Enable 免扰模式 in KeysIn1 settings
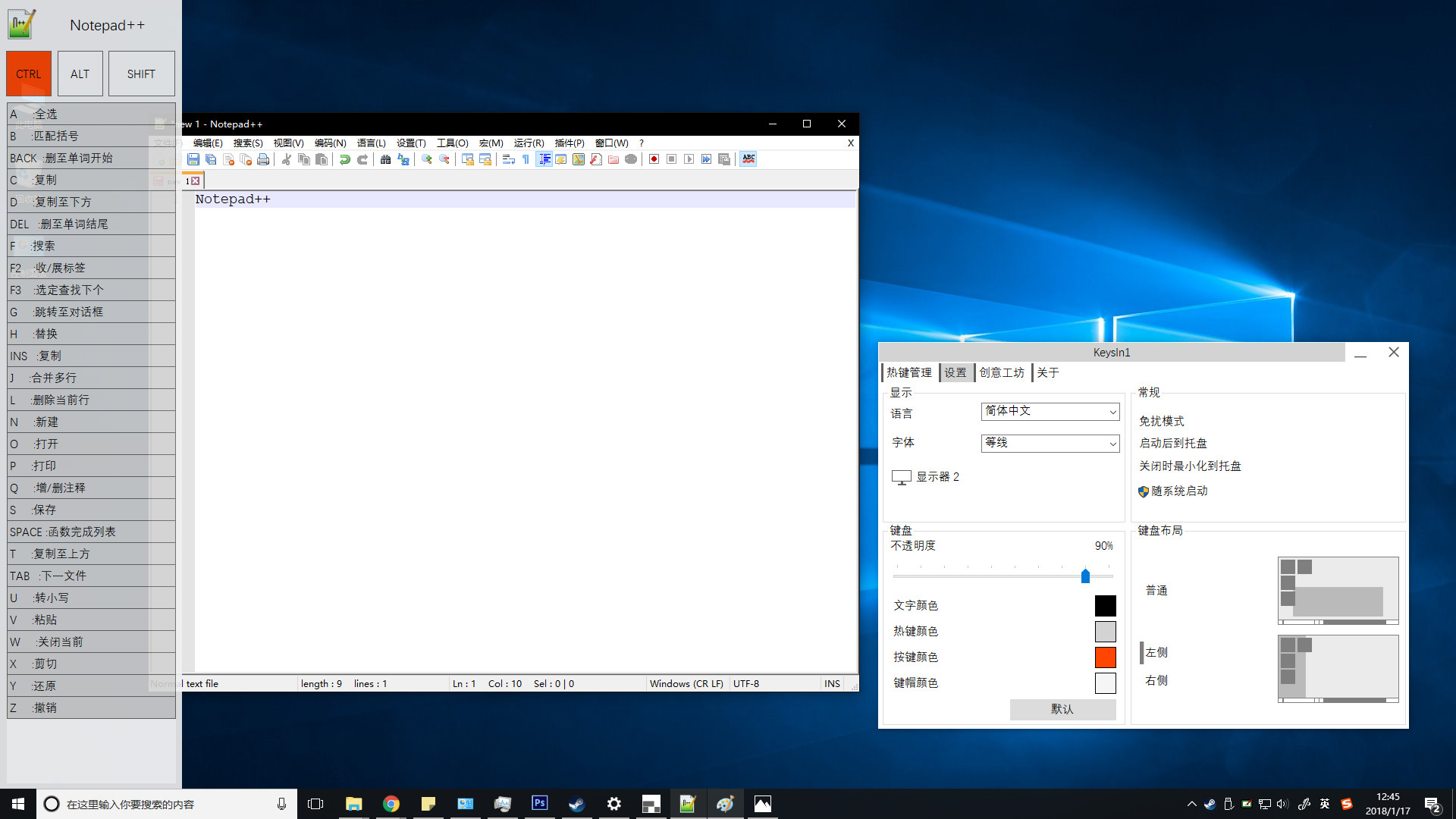1456x819 pixels. 1160,420
